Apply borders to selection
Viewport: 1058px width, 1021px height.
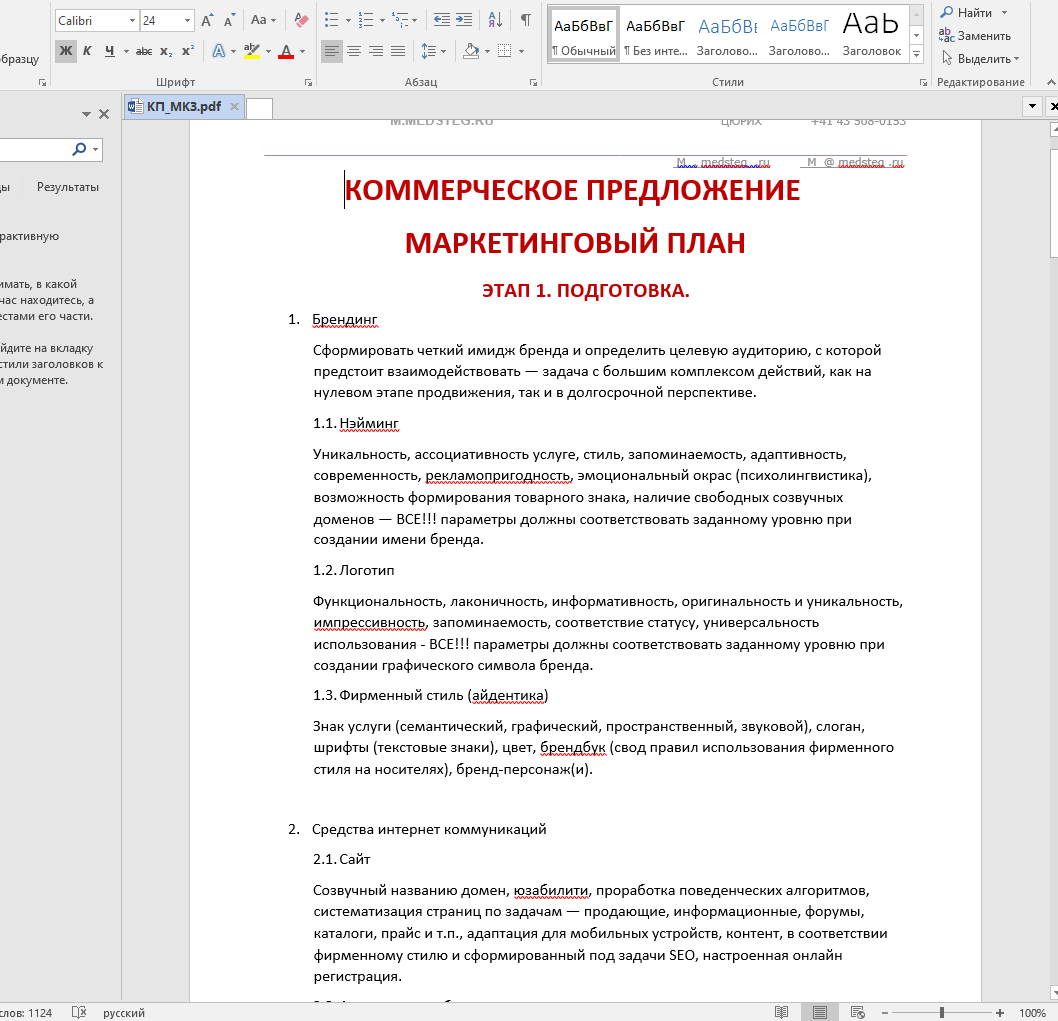pos(504,51)
